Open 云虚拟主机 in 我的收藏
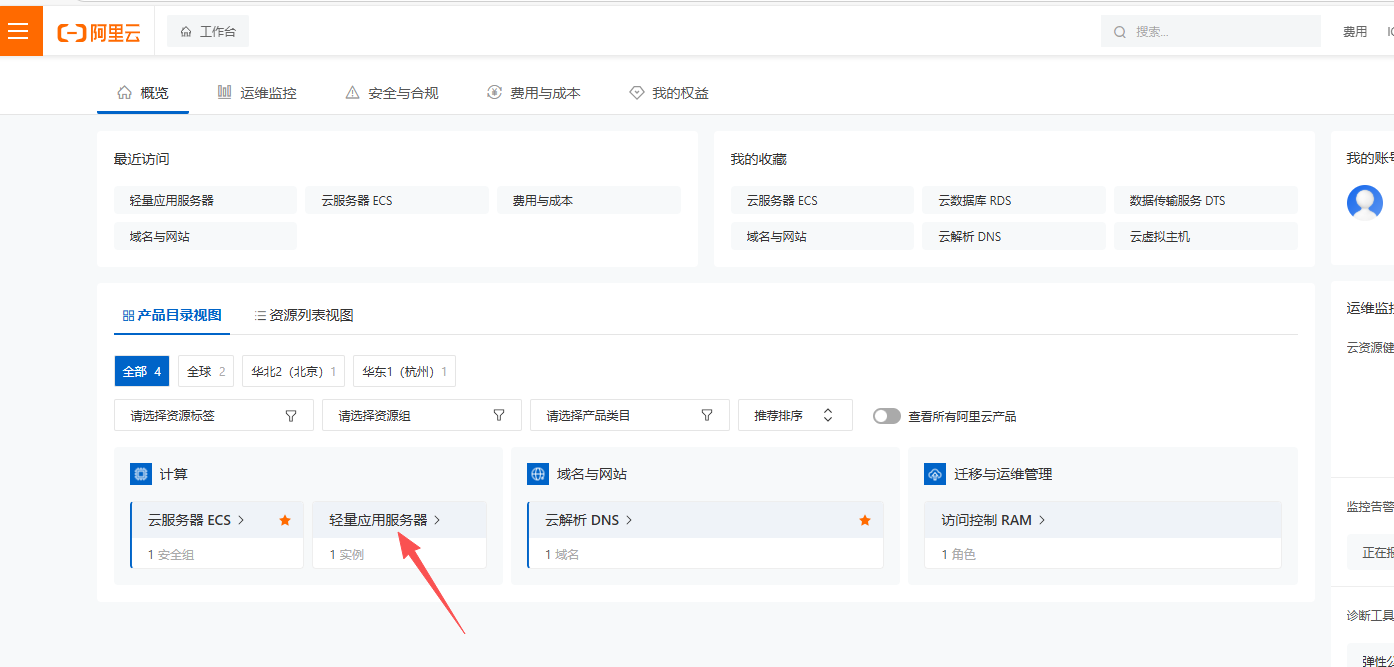 pyautogui.click(x=1206, y=237)
